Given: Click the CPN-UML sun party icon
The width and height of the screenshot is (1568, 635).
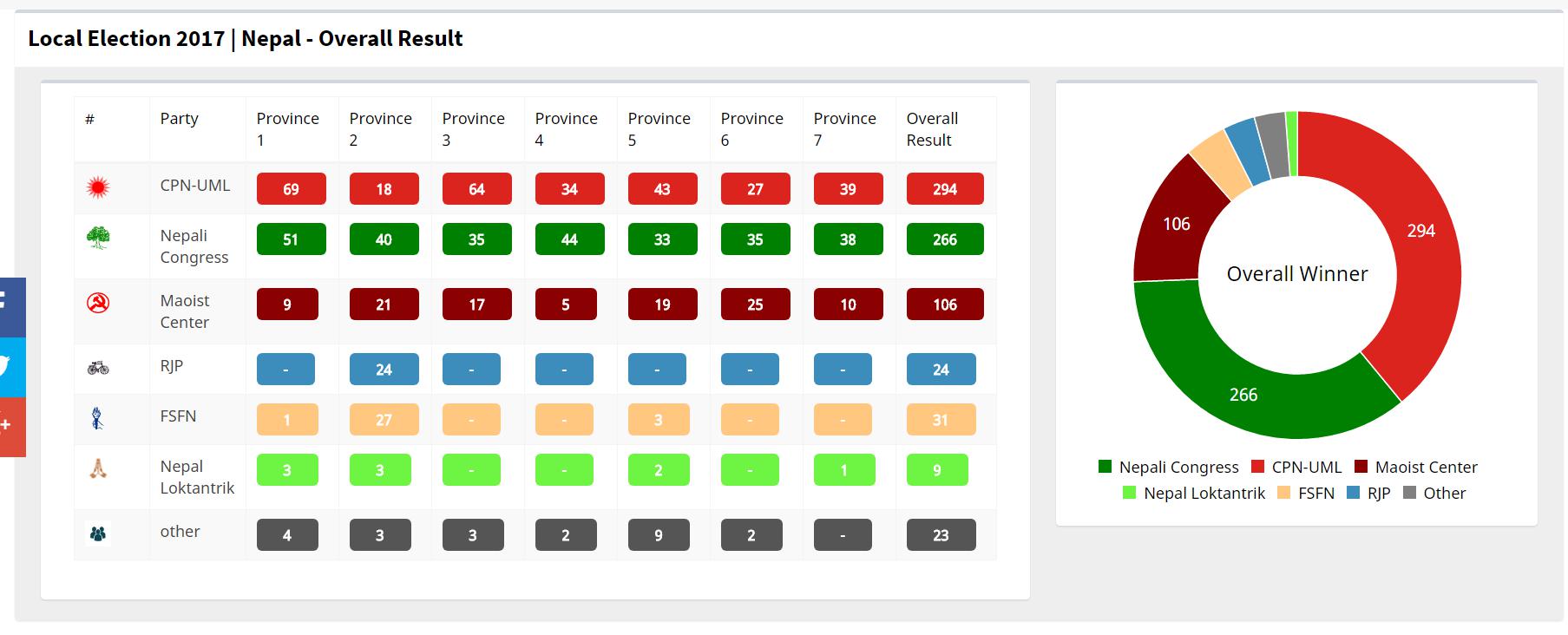Looking at the screenshot, I should coord(98,187).
